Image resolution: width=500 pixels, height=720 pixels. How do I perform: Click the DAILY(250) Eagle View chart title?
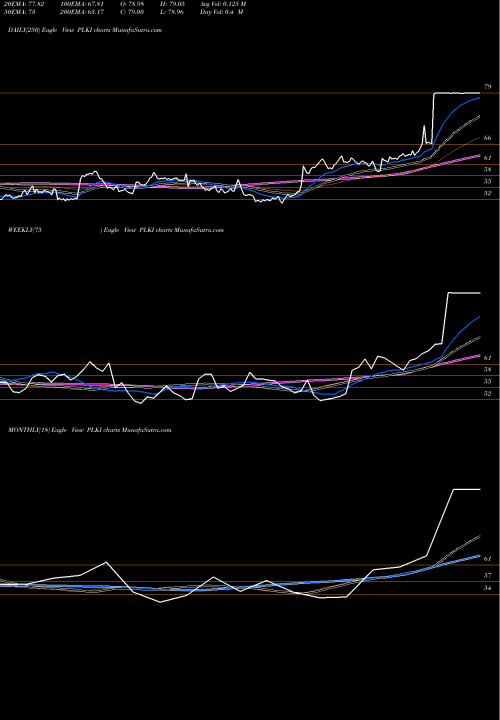(x=85, y=30)
